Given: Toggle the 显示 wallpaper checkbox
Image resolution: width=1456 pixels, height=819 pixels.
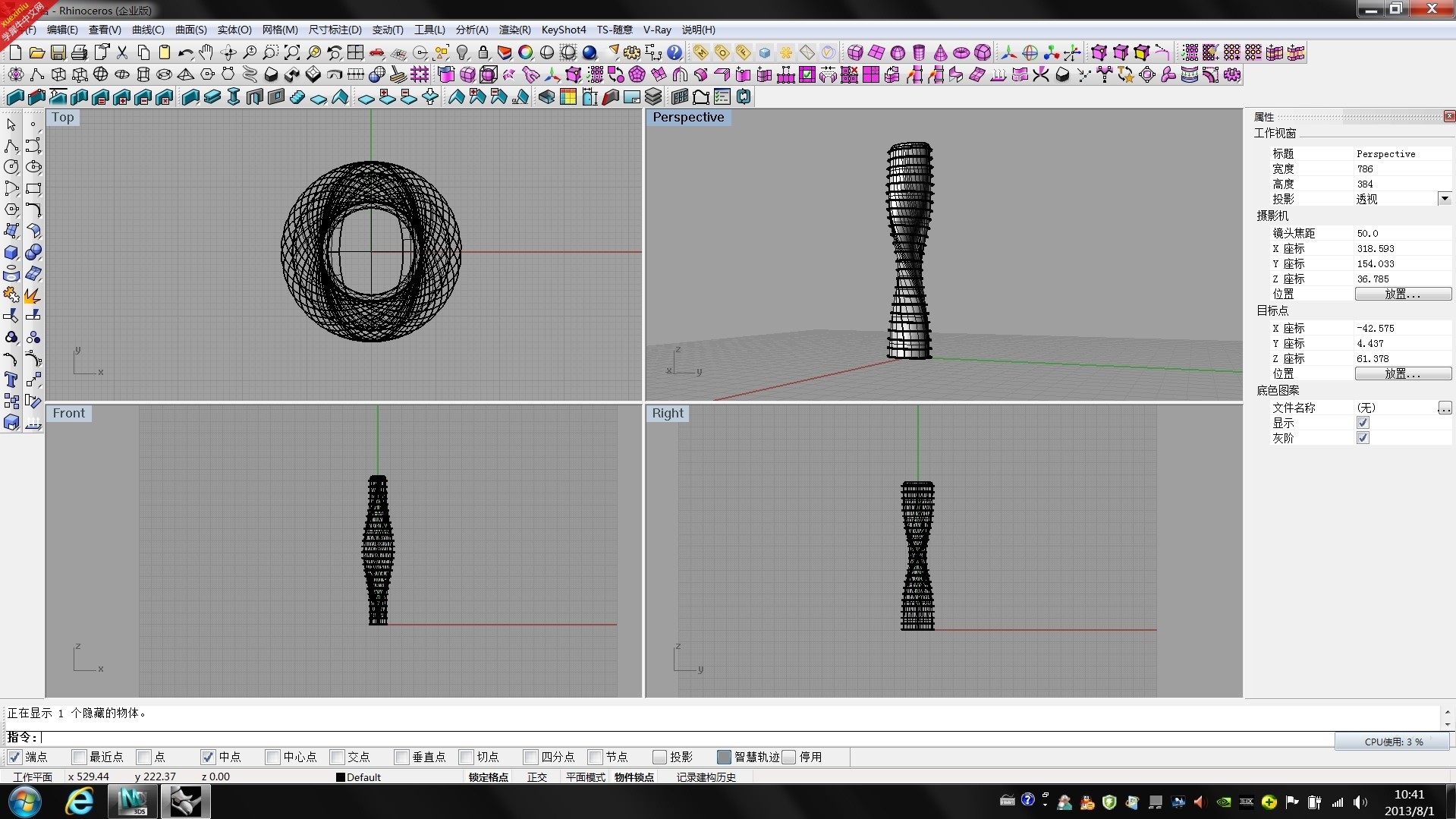Looking at the screenshot, I should click(1363, 423).
